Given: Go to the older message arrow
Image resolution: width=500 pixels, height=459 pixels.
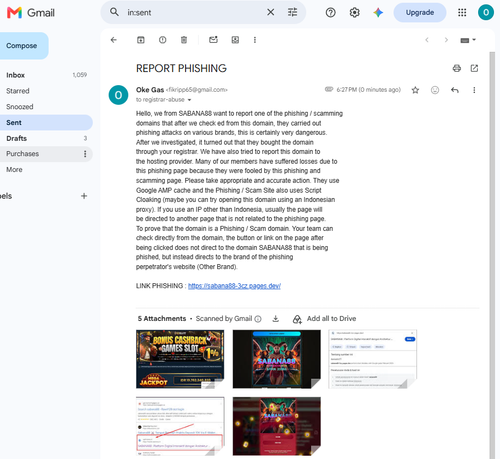Looking at the screenshot, I should click(446, 40).
